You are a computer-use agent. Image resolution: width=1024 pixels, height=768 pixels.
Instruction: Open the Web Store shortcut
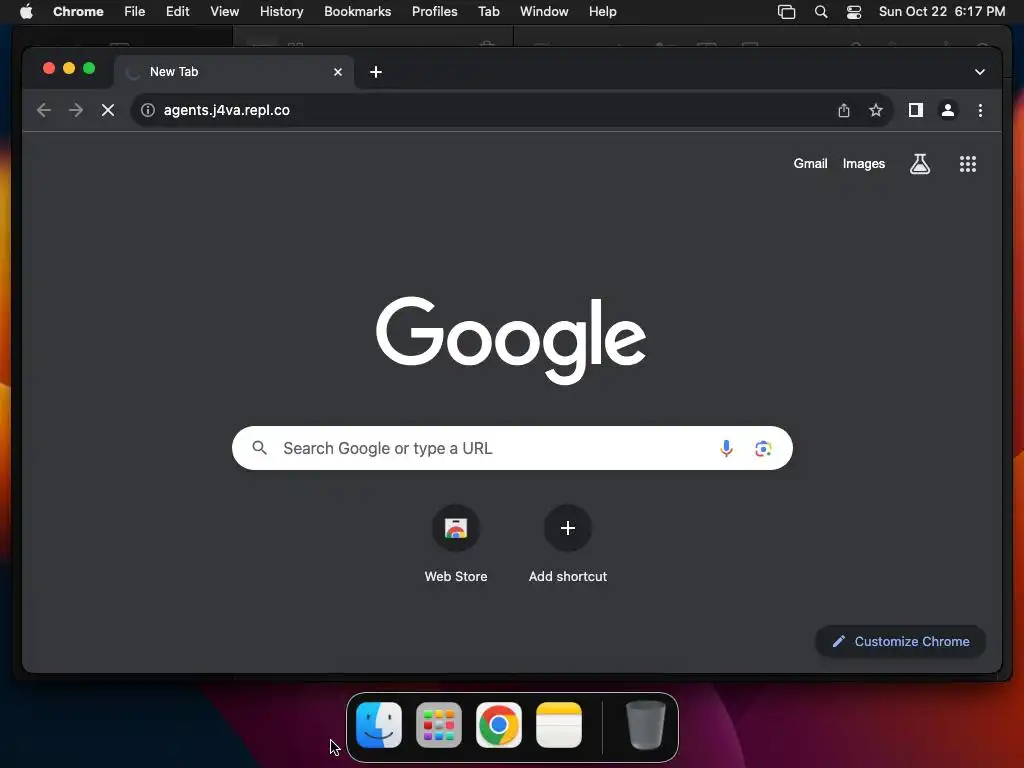(456, 543)
